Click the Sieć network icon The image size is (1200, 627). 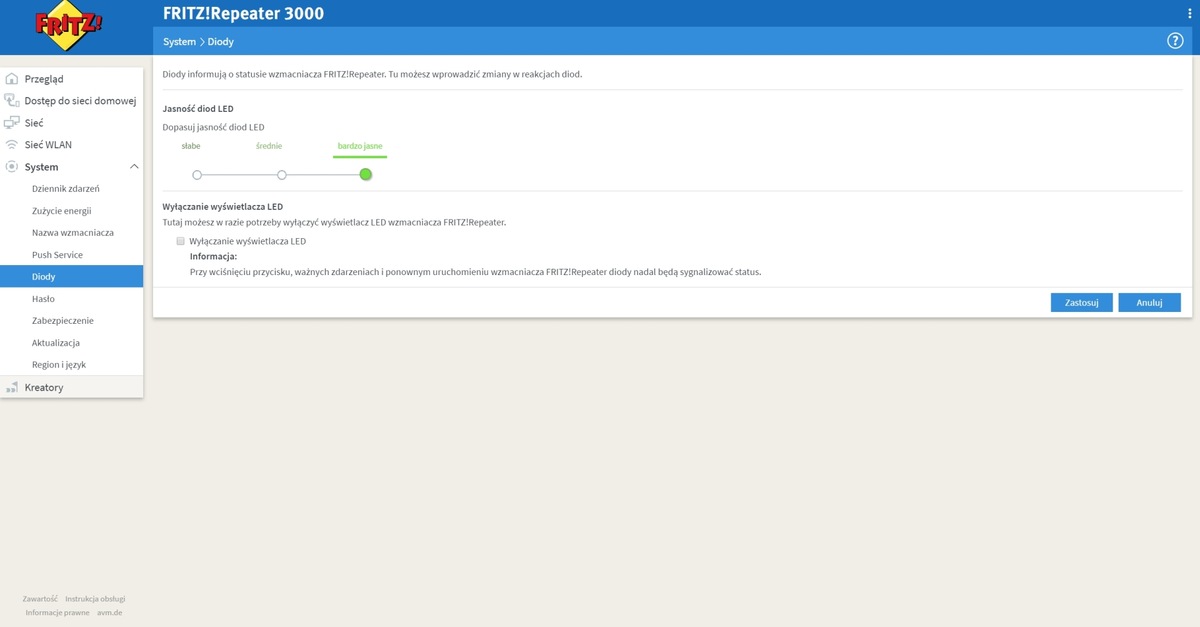pyautogui.click(x=12, y=123)
